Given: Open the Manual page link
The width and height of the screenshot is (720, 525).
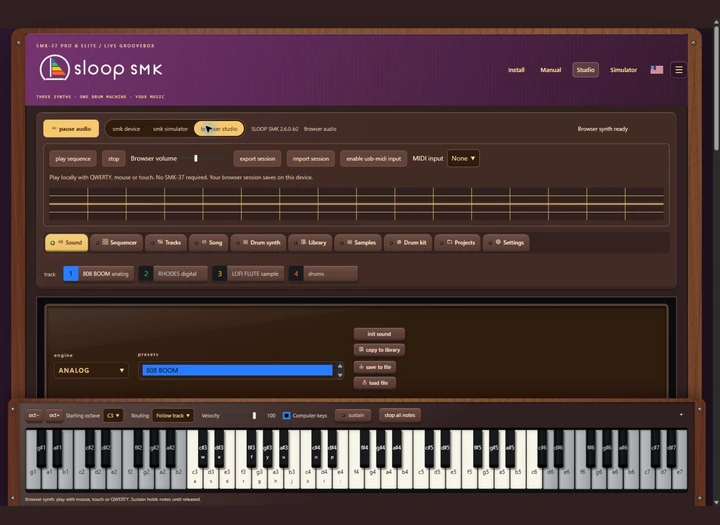Looking at the screenshot, I should click(551, 70).
